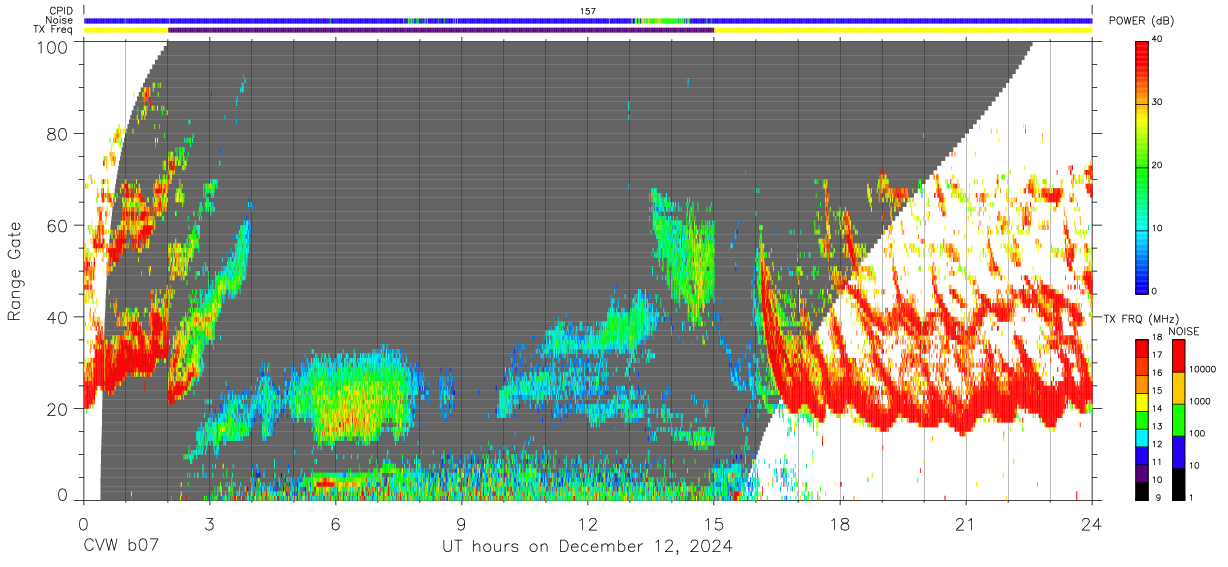Click the 20 tick on power scale

click(1157, 166)
